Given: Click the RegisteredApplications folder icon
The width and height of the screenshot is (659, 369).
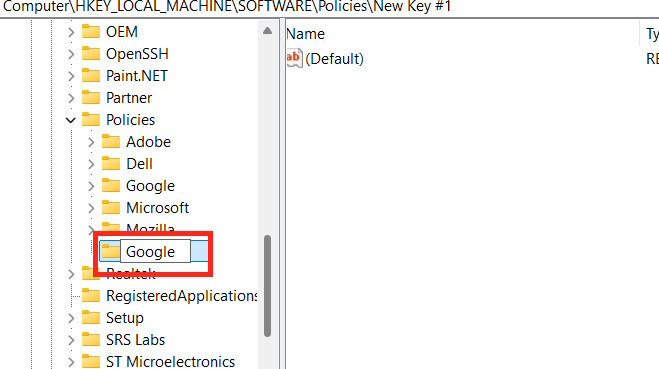Looking at the screenshot, I should click(x=91, y=295).
